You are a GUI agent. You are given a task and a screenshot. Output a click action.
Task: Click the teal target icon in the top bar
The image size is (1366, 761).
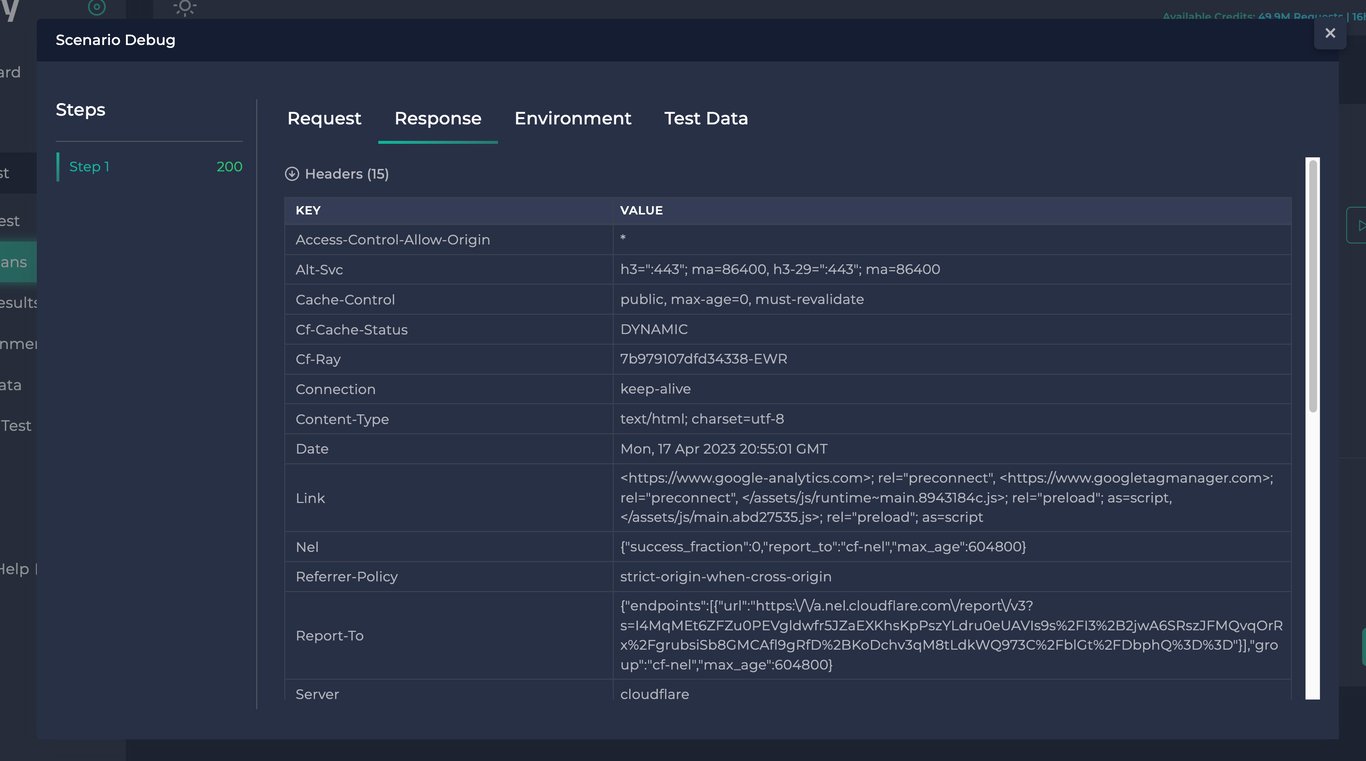click(96, 7)
